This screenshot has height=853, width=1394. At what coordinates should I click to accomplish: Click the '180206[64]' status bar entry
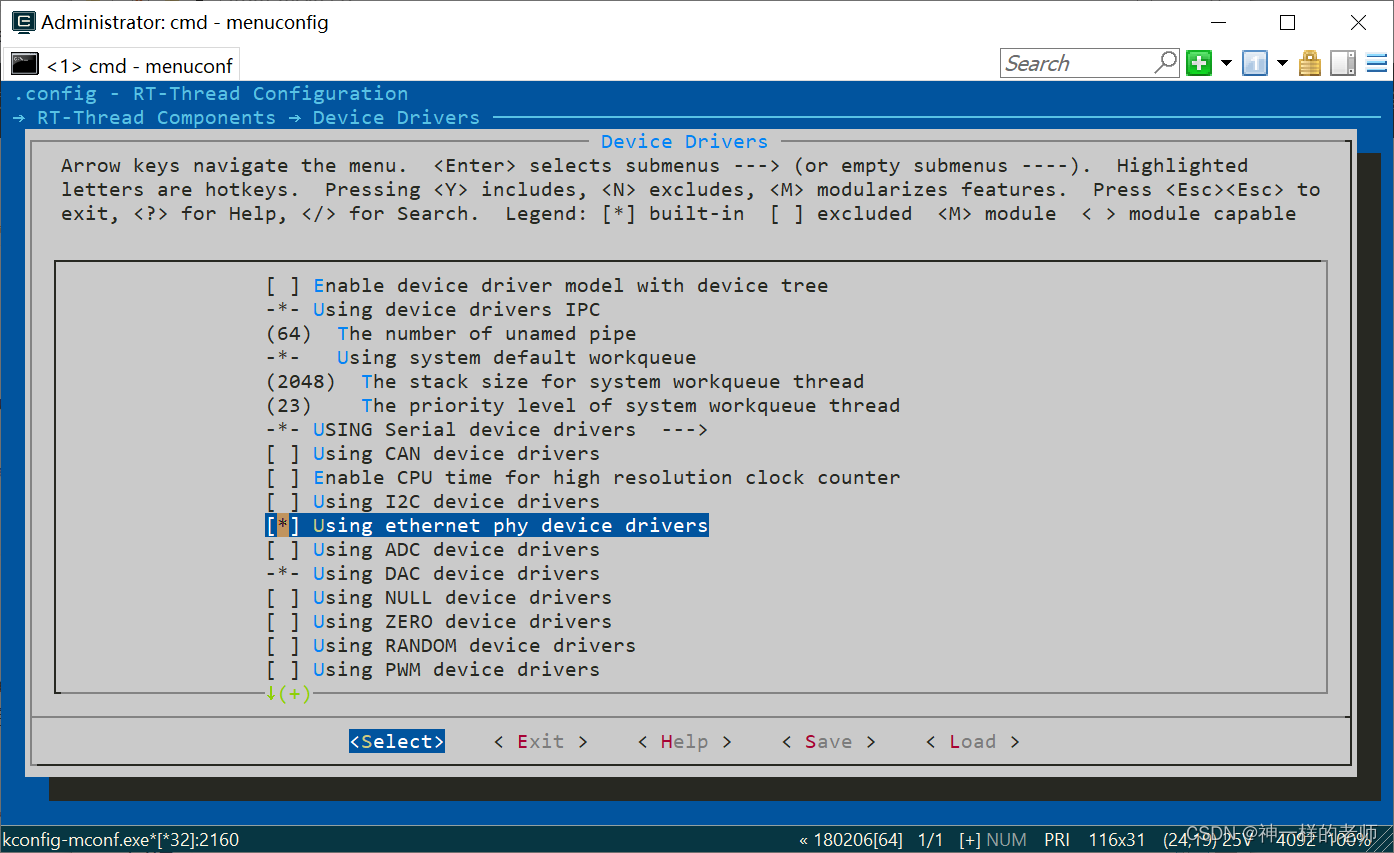pos(851,840)
